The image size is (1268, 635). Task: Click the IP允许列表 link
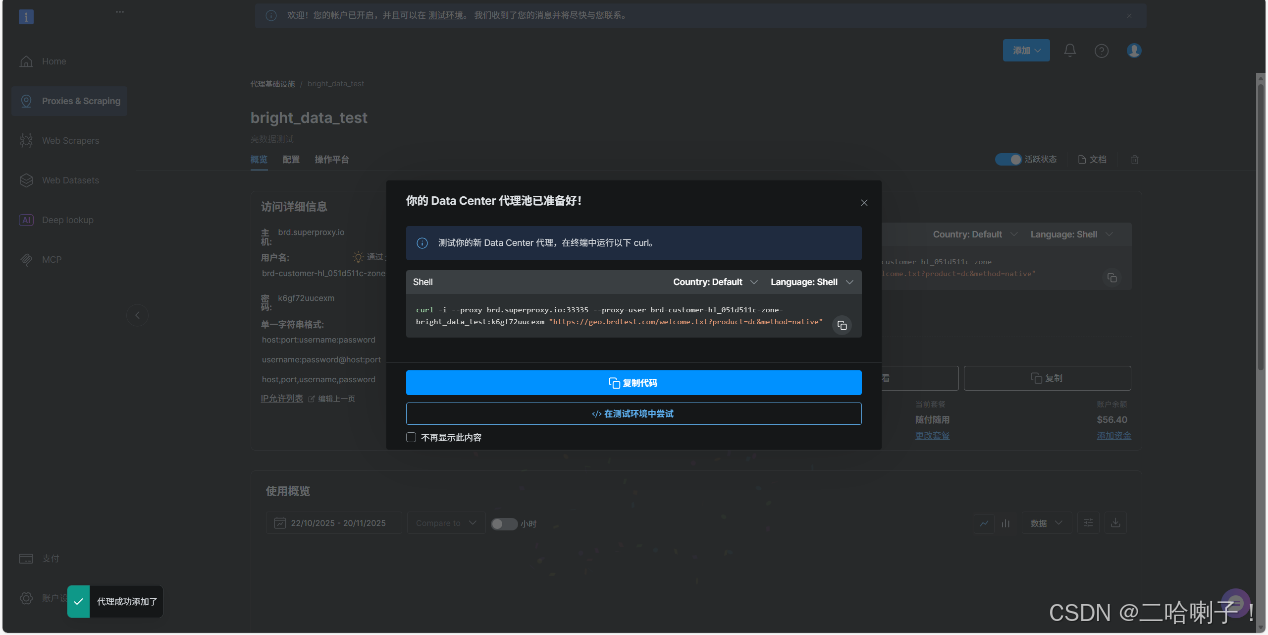tap(282, 398)
